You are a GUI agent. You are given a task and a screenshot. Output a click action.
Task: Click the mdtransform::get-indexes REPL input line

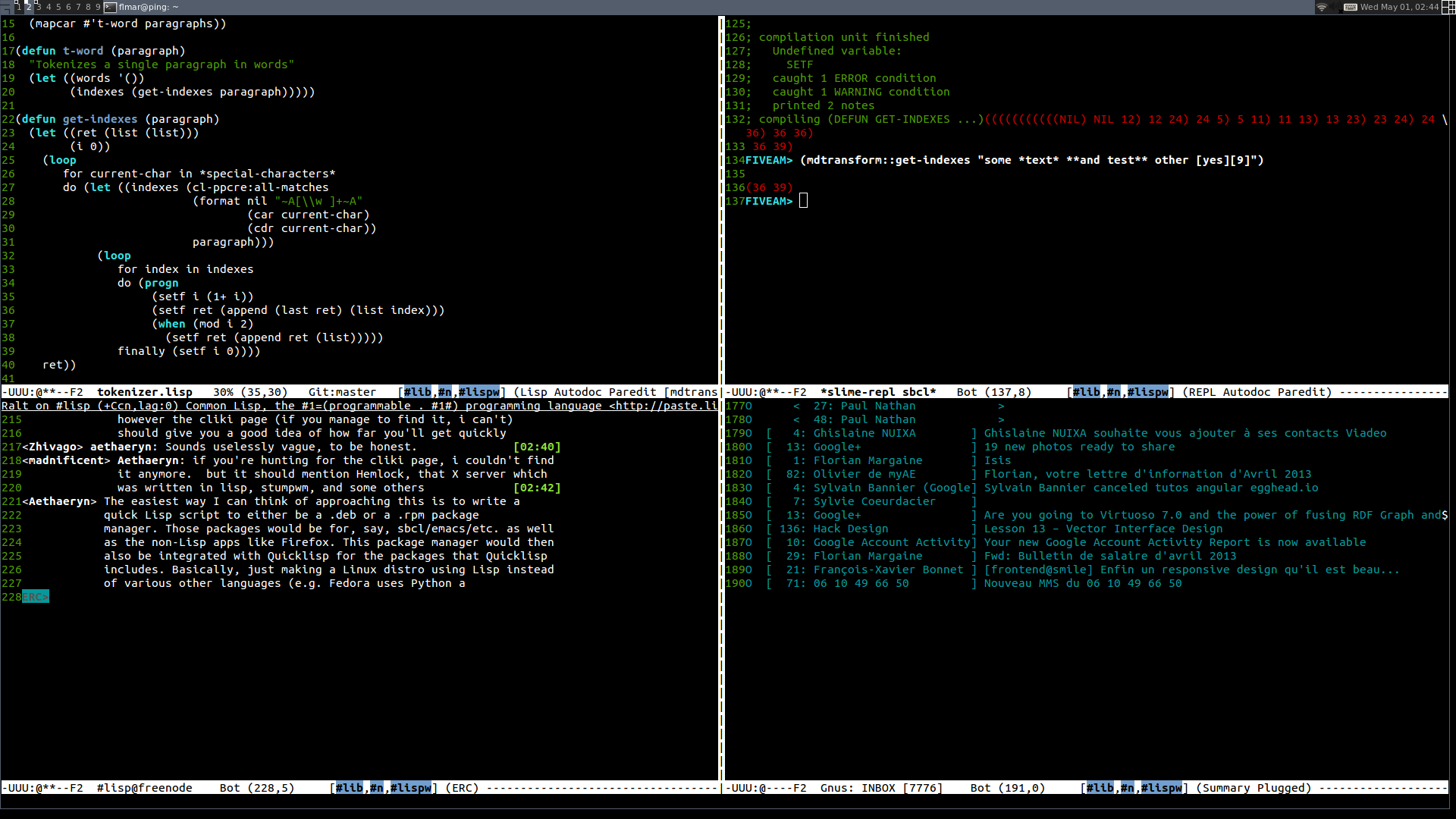(1032, 160)
